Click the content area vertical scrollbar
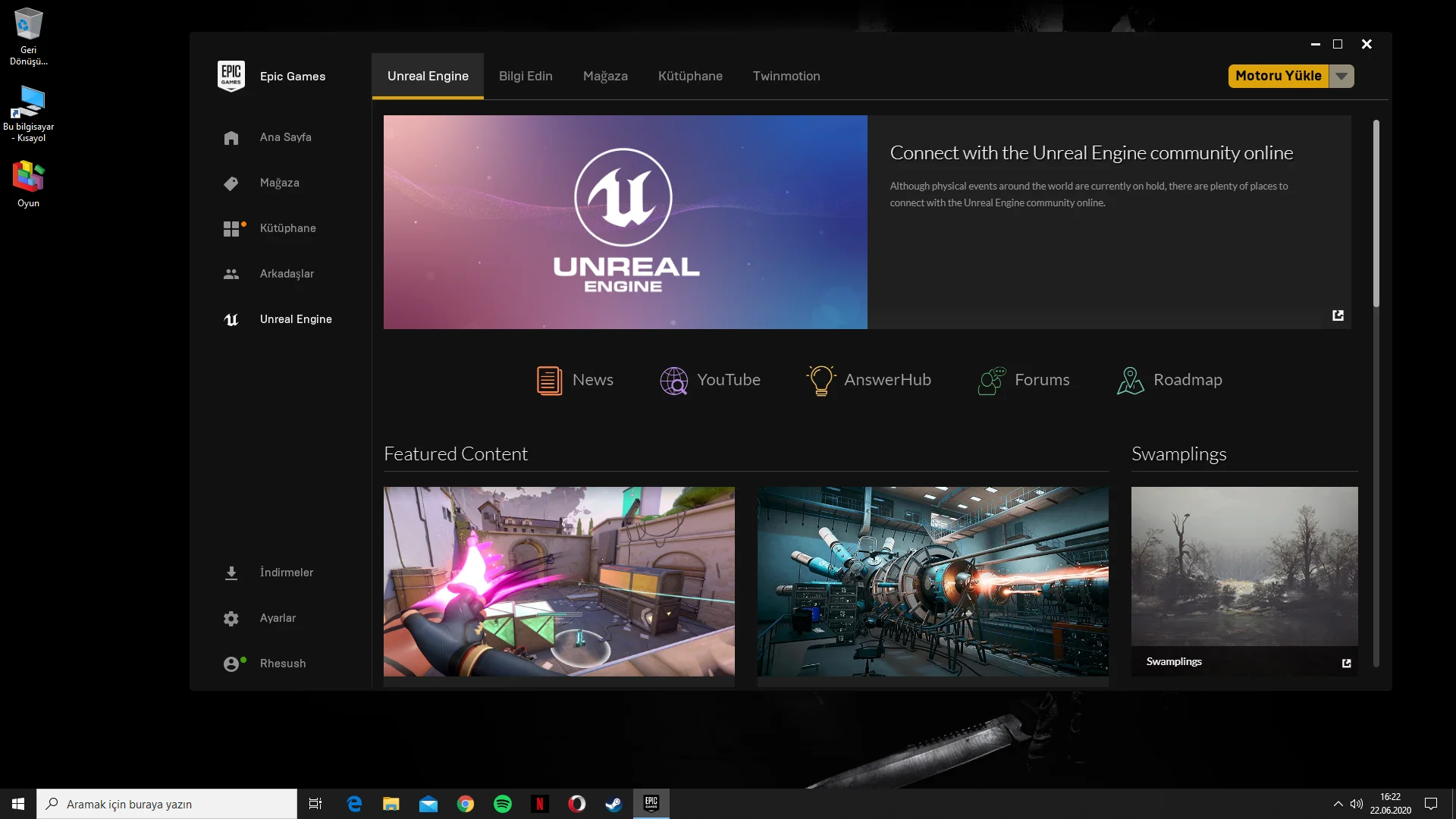The image size is (1456, 819). coord(1376,214)
